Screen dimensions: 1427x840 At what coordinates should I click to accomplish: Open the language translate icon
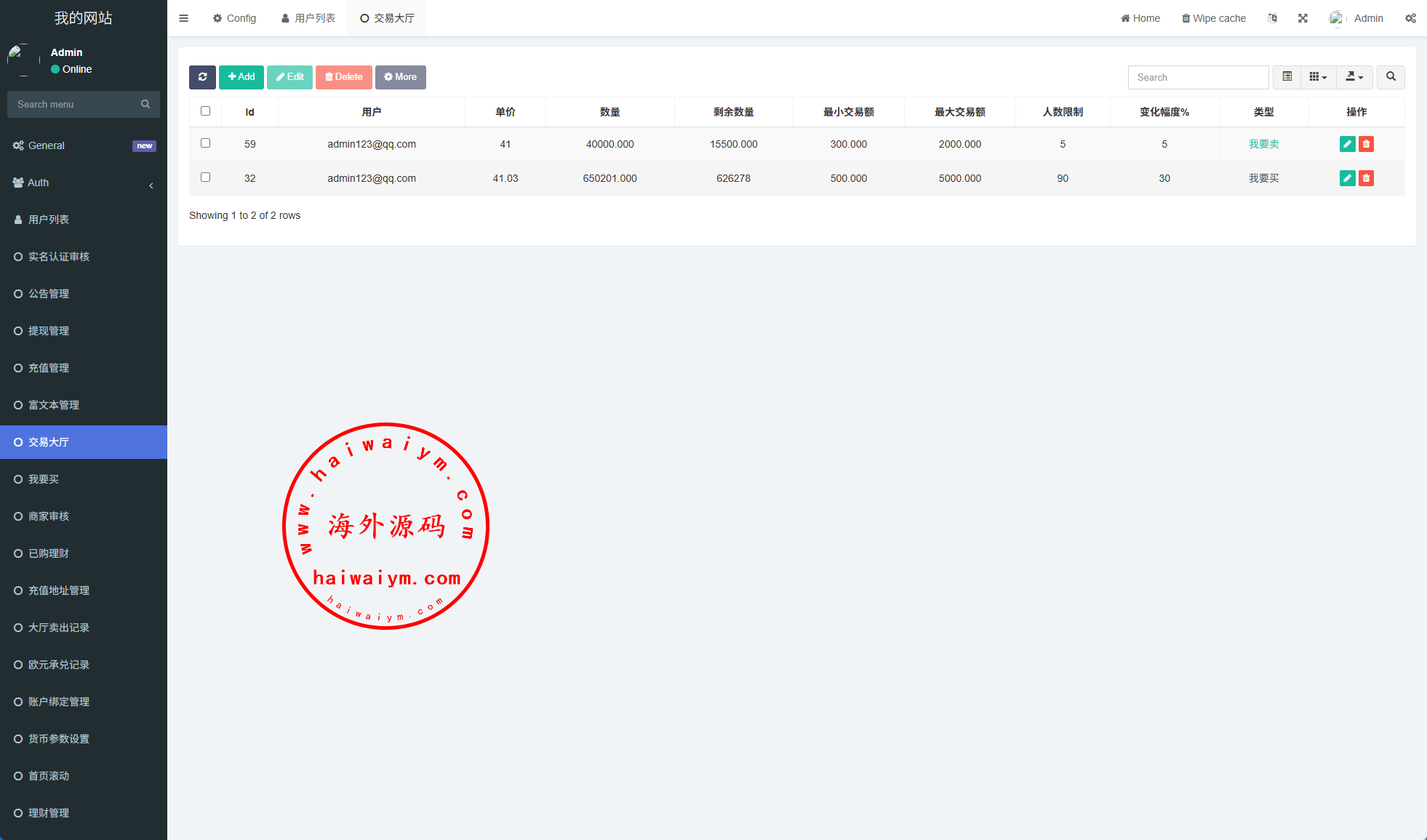tap(1272, 18)
